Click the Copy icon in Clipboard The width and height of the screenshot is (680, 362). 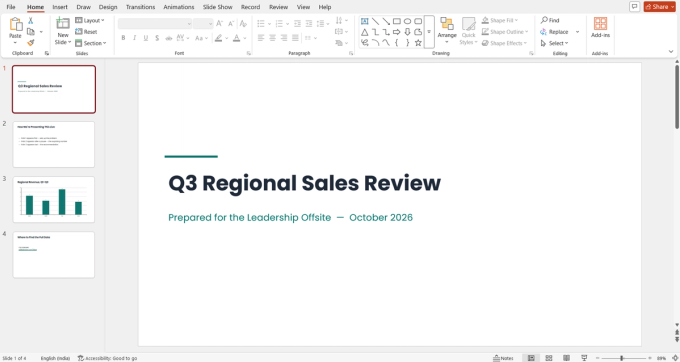tap(30, 32)
